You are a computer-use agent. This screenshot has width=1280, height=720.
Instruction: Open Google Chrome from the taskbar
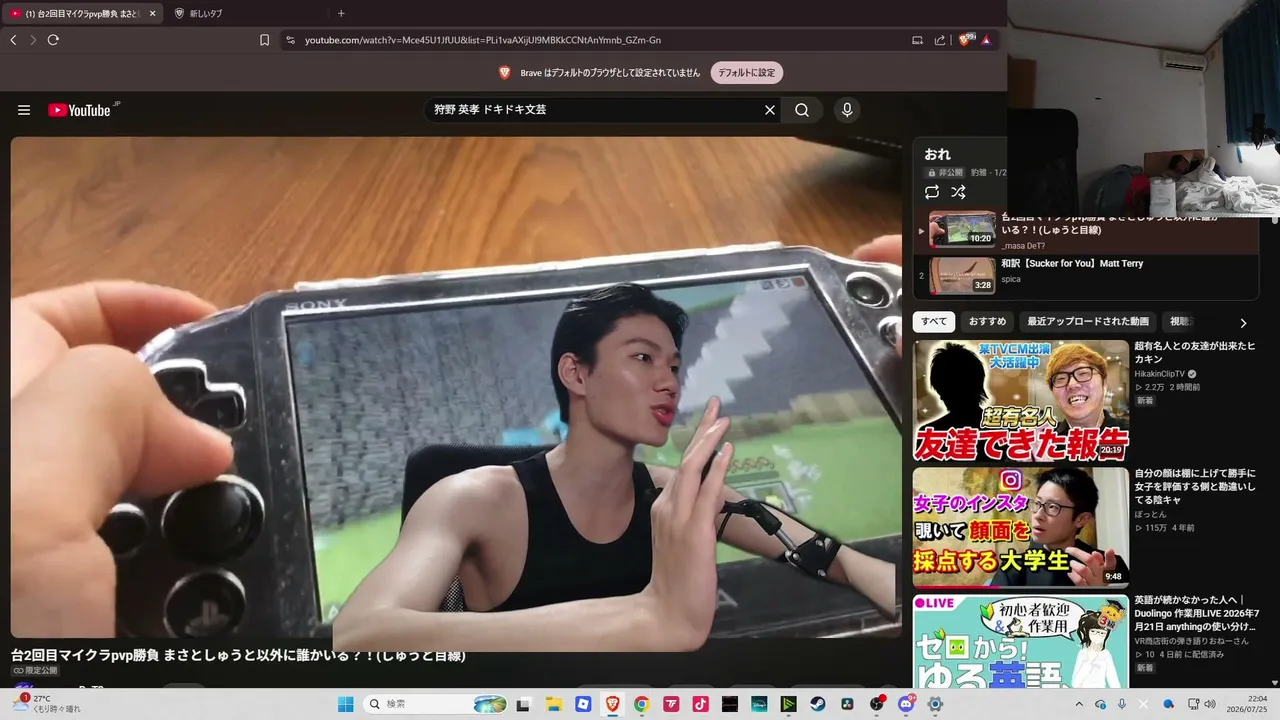tap(642, 704)
